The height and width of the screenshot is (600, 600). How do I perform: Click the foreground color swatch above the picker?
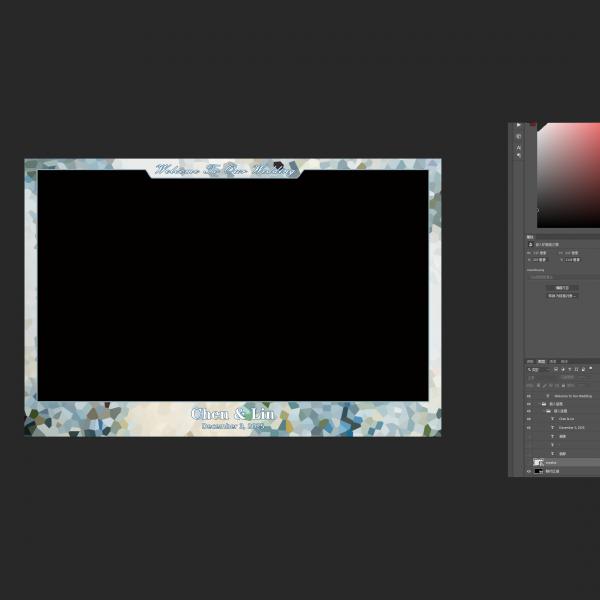(x=534, y=125)
